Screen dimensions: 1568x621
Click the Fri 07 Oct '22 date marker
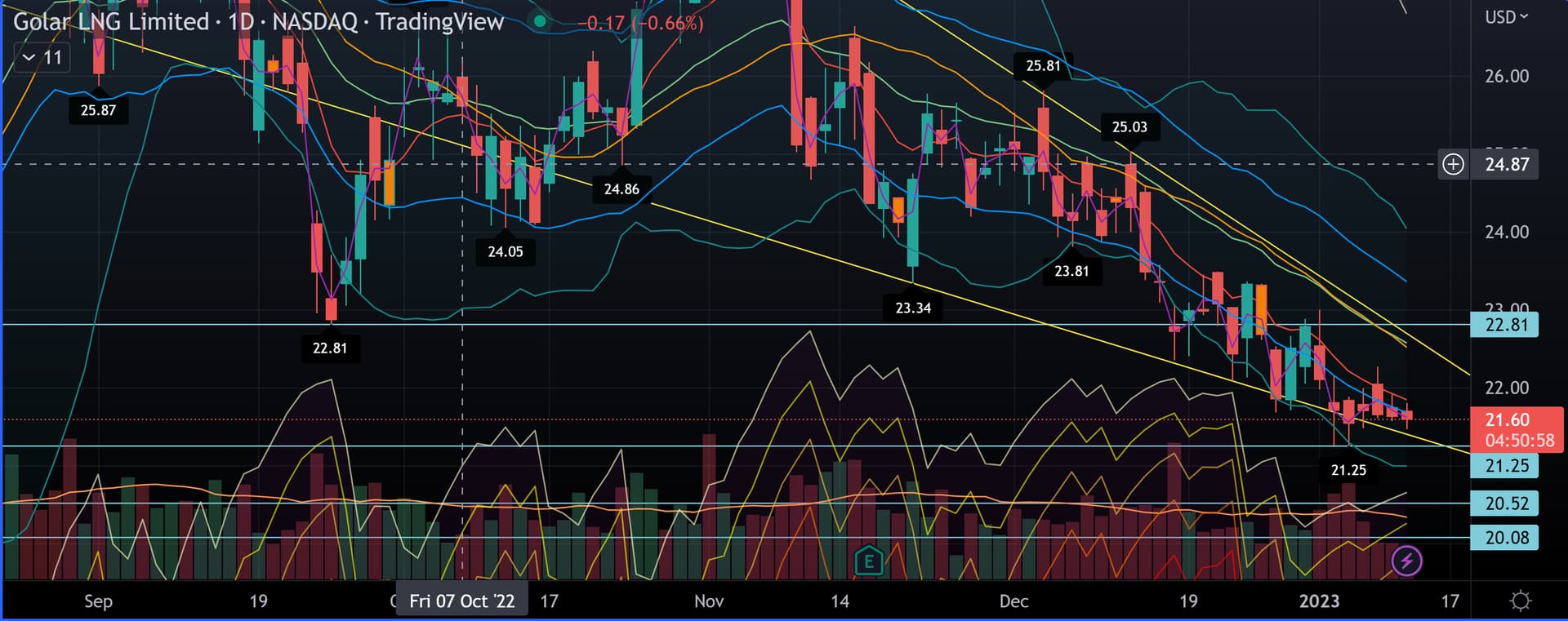pyautogui.click(x=461, y=601)
